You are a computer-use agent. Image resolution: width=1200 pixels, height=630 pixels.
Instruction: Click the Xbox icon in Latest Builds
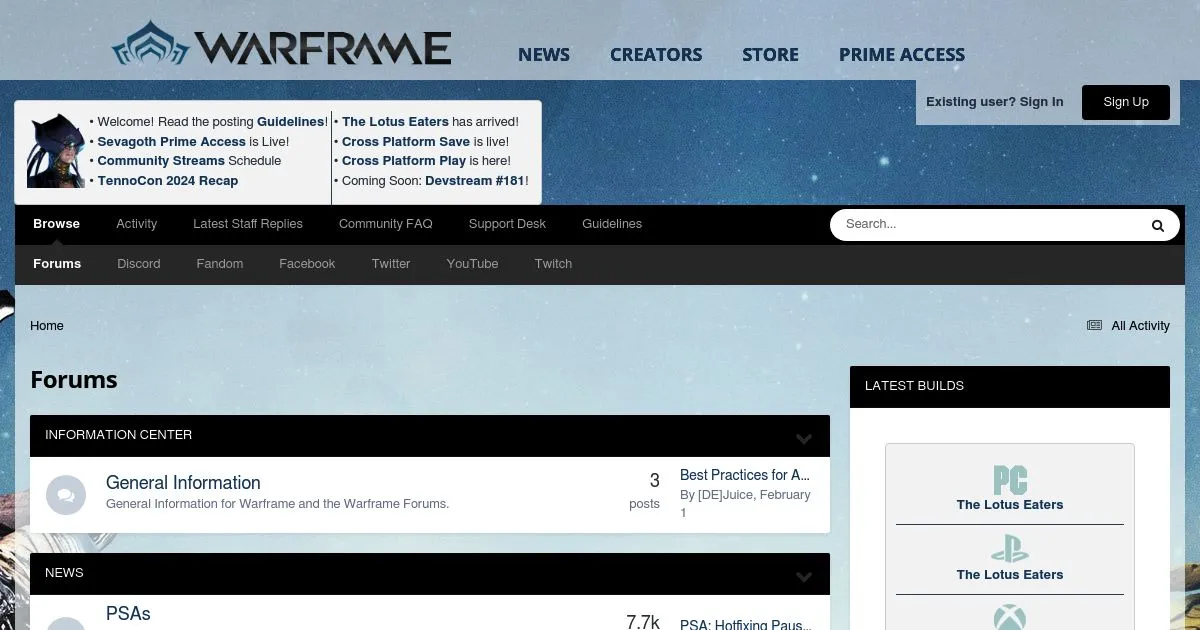pyautogui.click(x=1010, y=618)
